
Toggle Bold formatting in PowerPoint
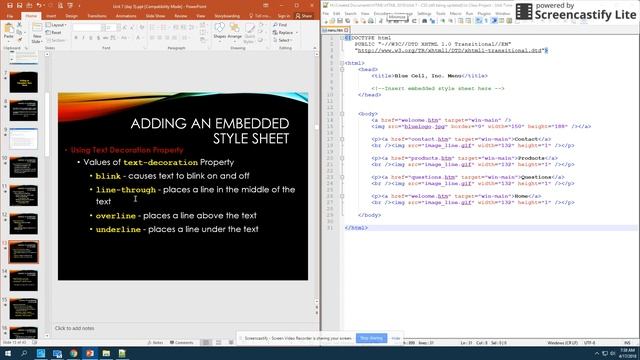coord(76,38)
